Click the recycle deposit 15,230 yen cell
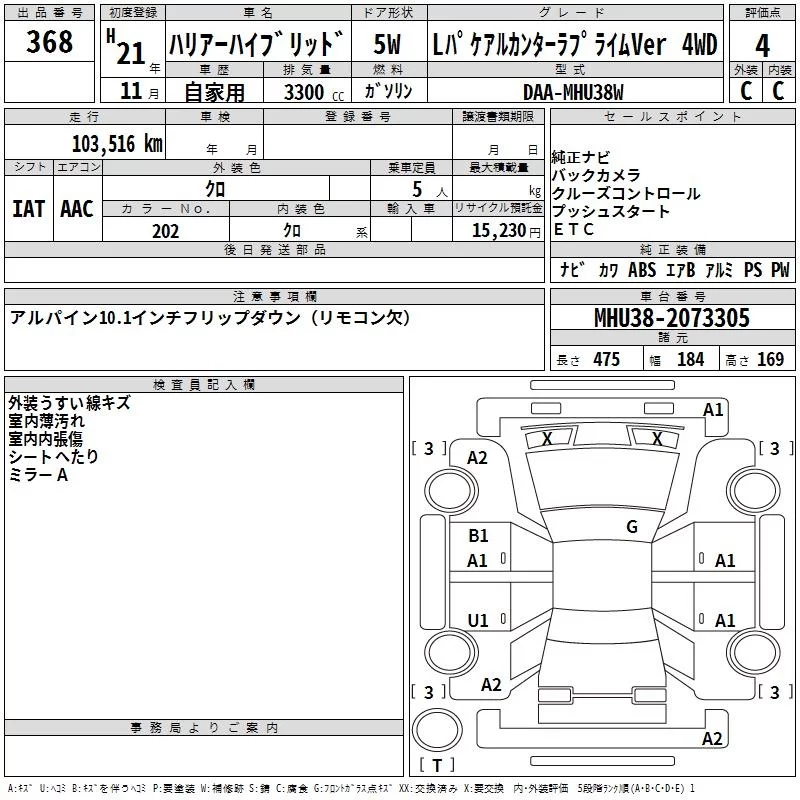 point(498,230)
